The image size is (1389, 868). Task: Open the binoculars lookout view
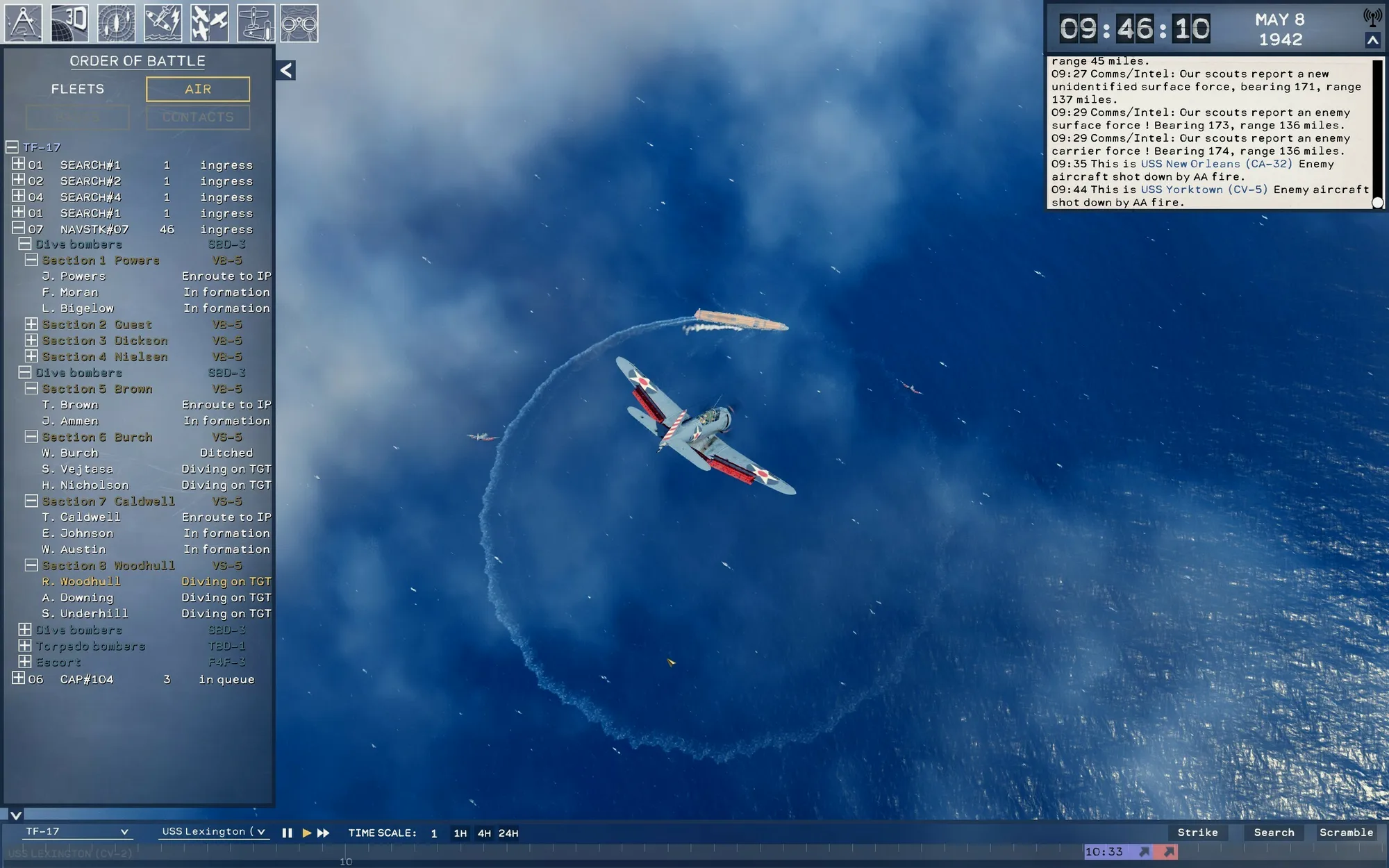299,22
